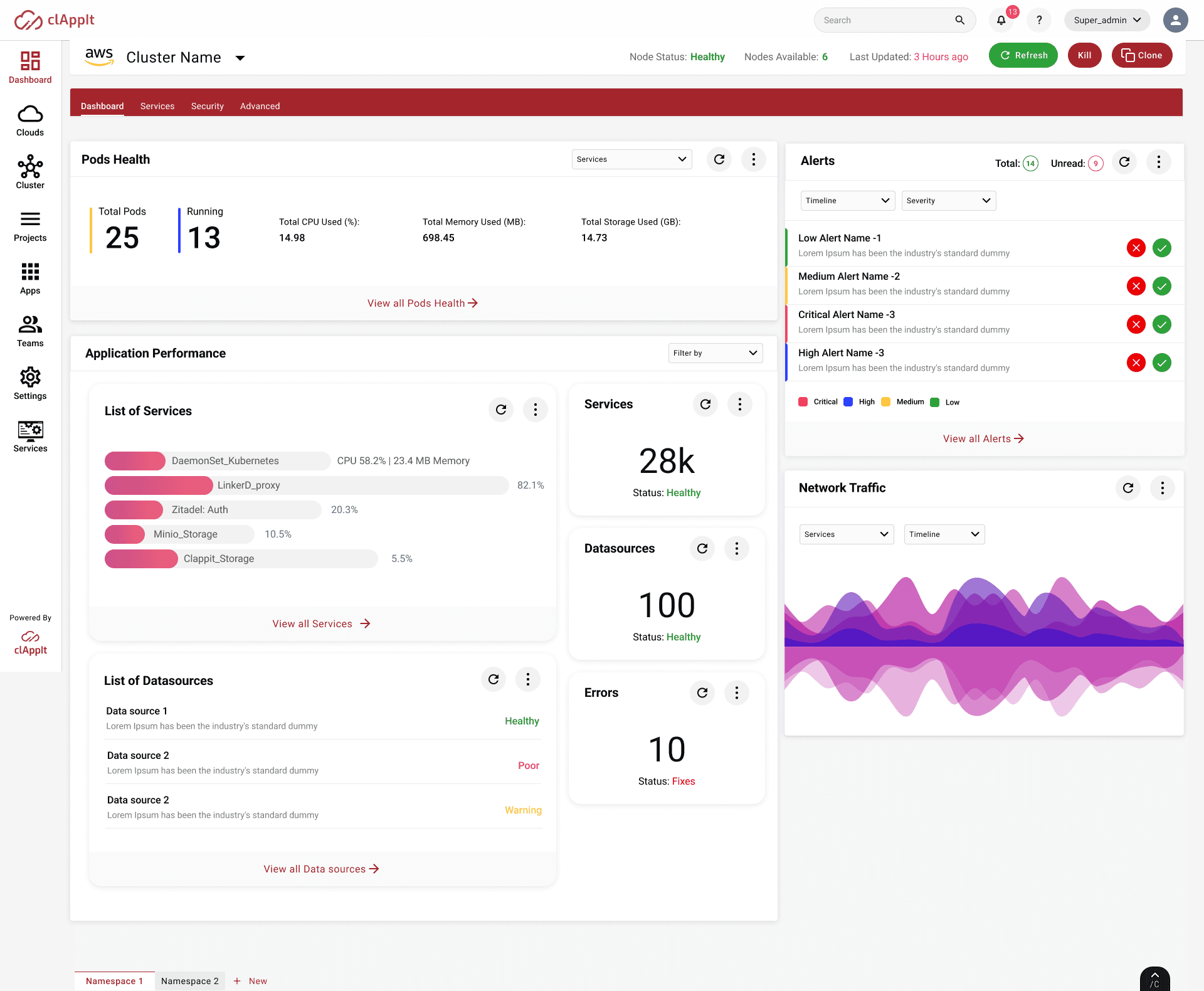
Task: Open Datasources card options menu
Action: pyautogui.click(x=737, y=549)
